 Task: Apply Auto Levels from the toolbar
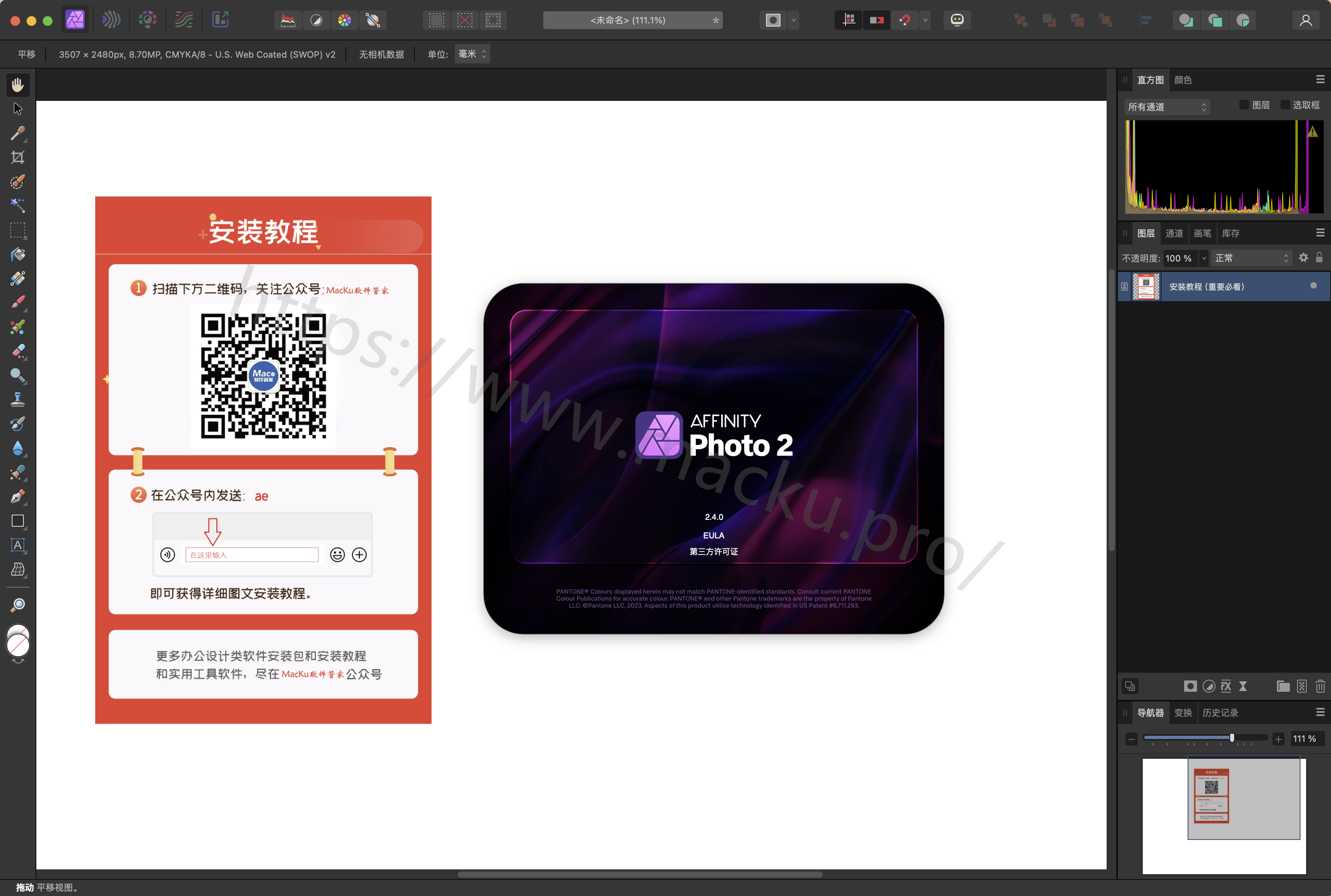(x=288, y=21)
